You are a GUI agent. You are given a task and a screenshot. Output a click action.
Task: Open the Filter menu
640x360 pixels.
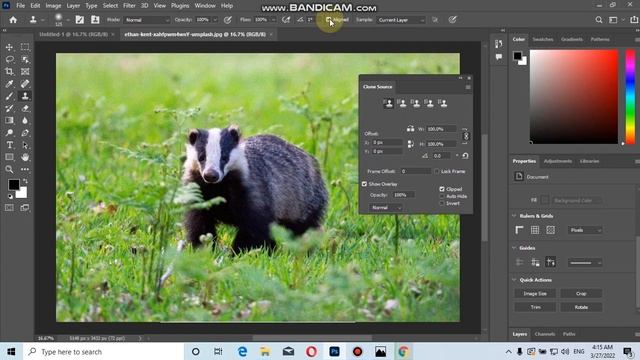129,6
